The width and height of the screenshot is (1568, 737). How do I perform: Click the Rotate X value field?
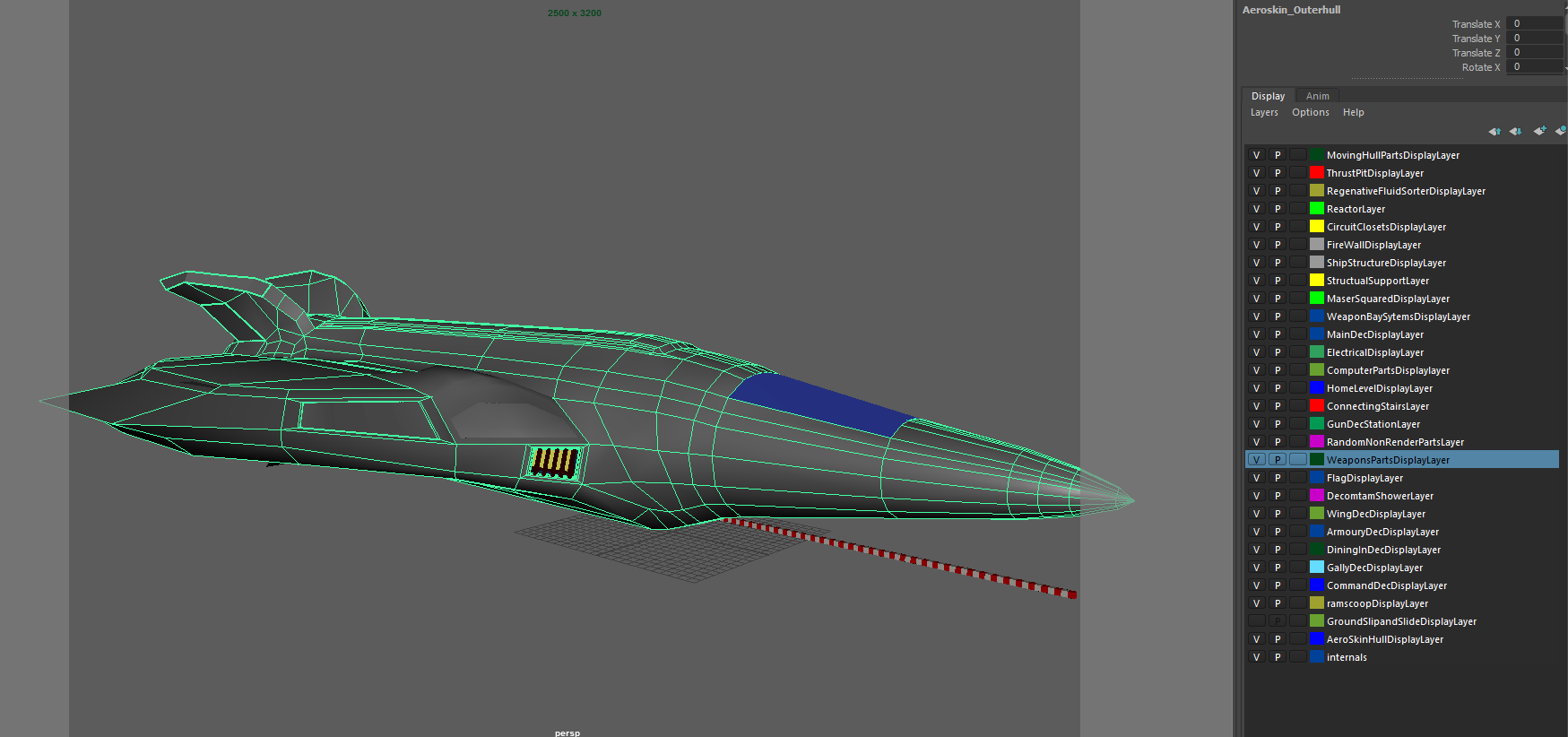click(1535, 67)
